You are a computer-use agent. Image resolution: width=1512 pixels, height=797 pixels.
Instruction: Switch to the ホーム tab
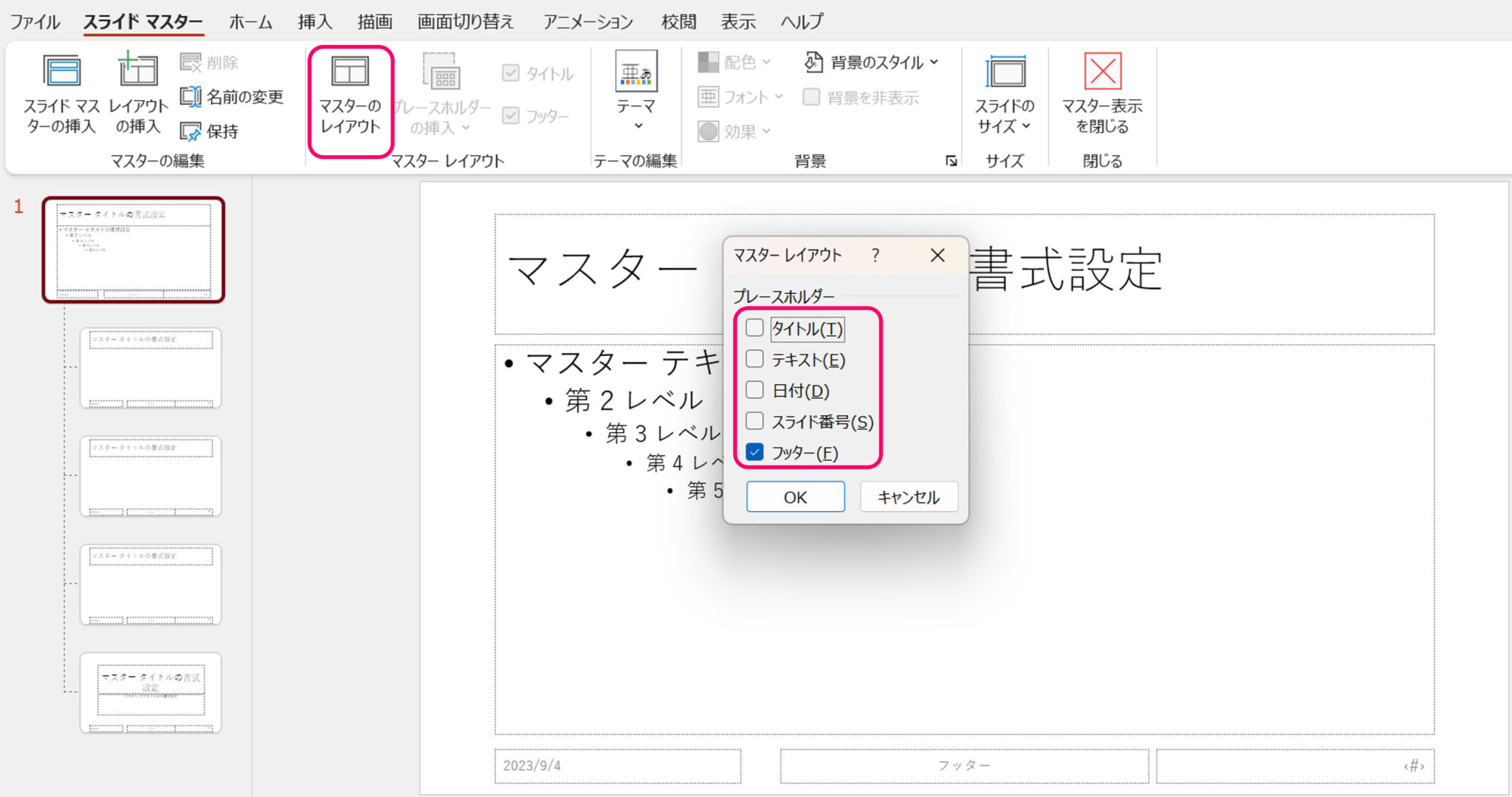point(250,21)
